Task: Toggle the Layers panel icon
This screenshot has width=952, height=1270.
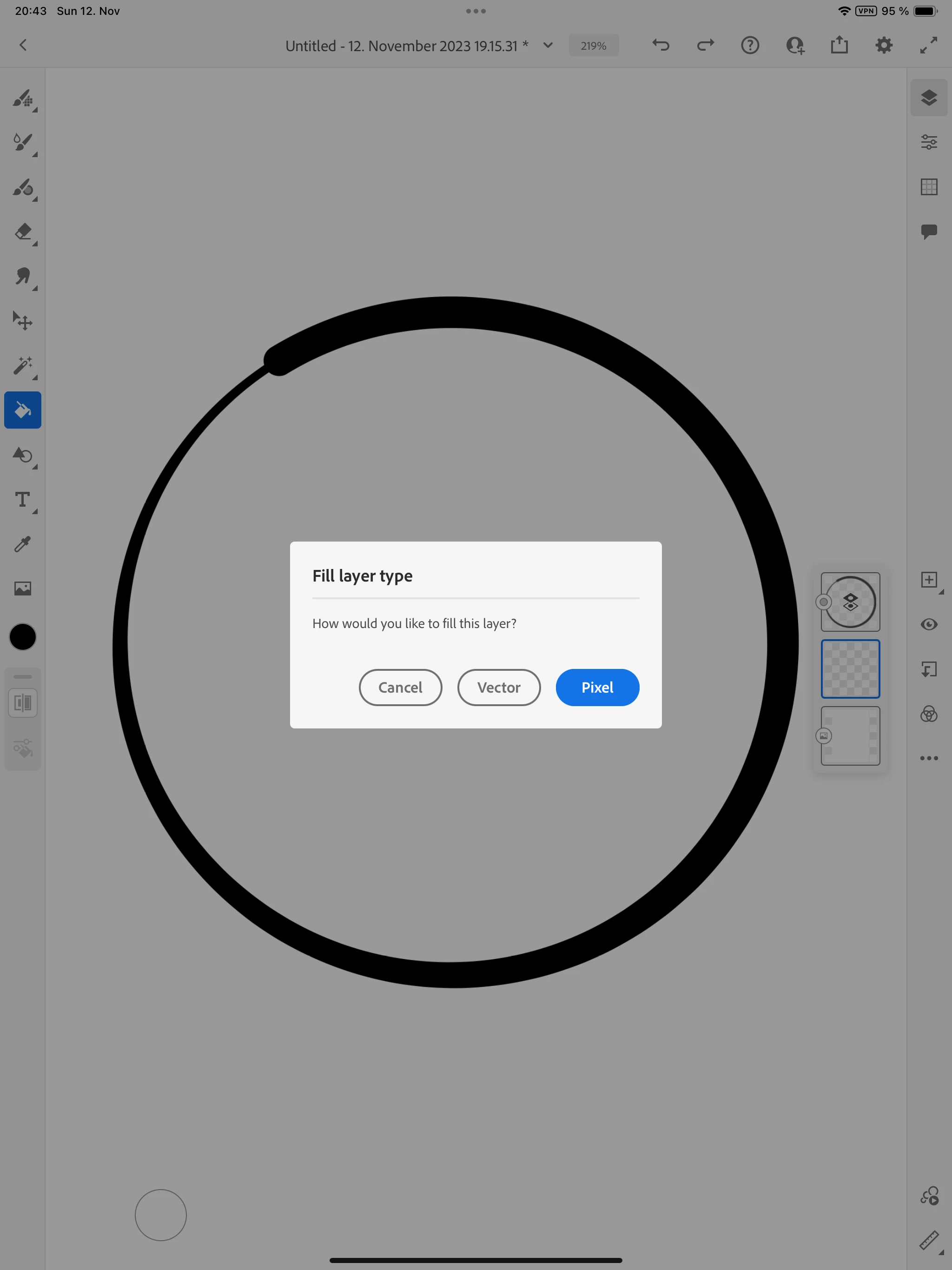Action: [x=928, y=98]
